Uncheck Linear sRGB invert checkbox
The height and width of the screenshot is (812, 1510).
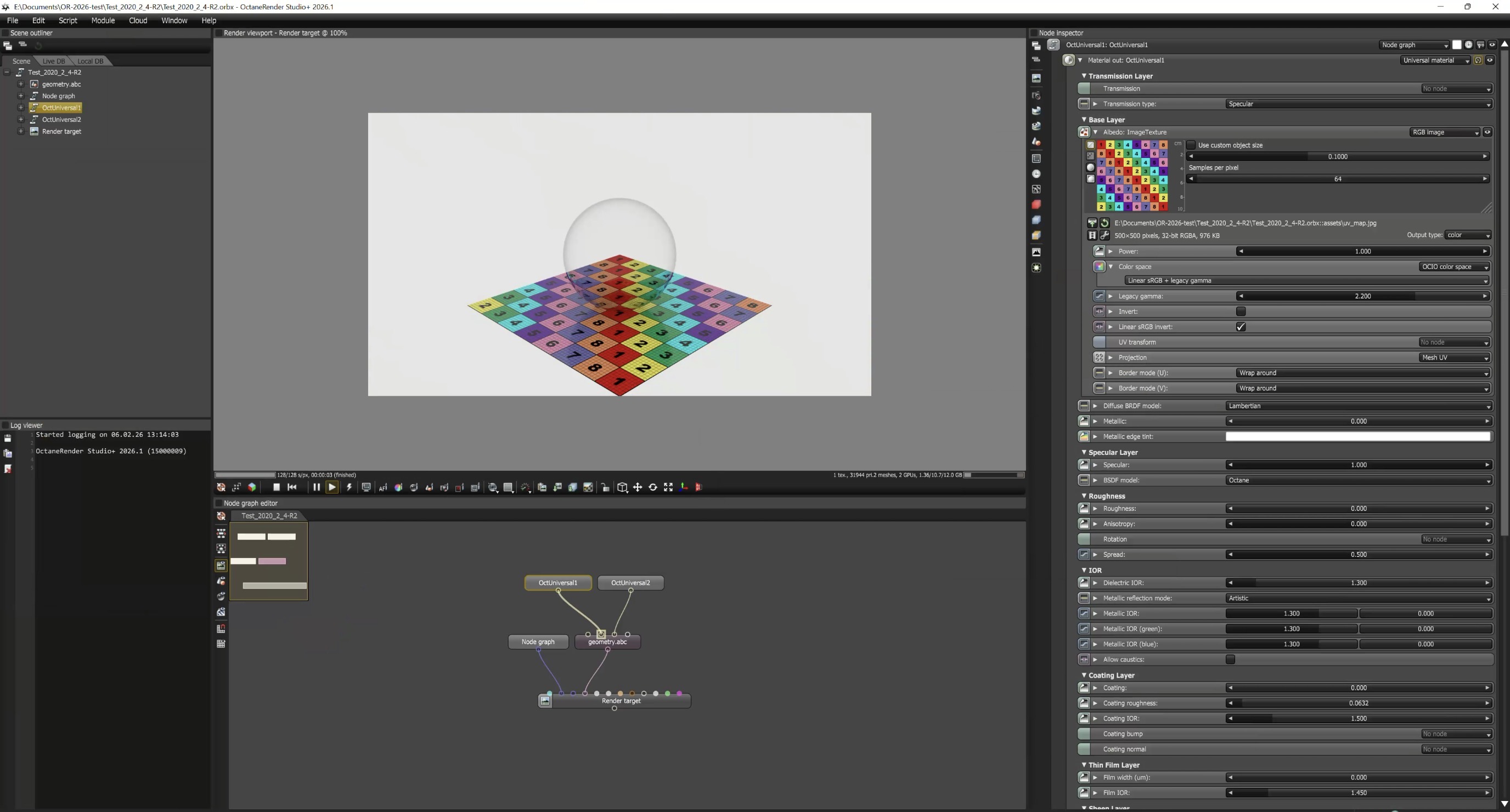1241,327
